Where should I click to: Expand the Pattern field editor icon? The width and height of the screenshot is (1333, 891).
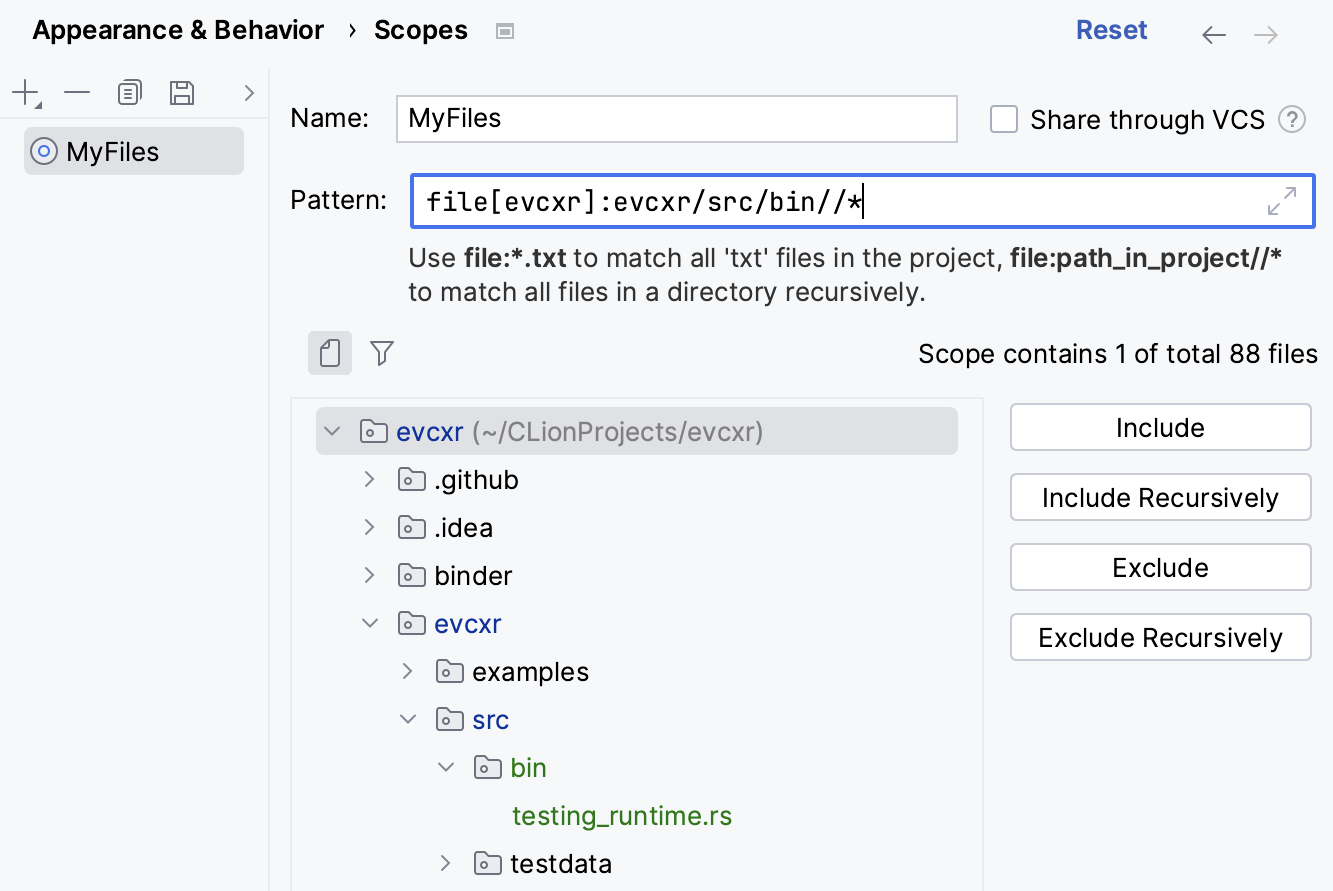coord(1281,201)
